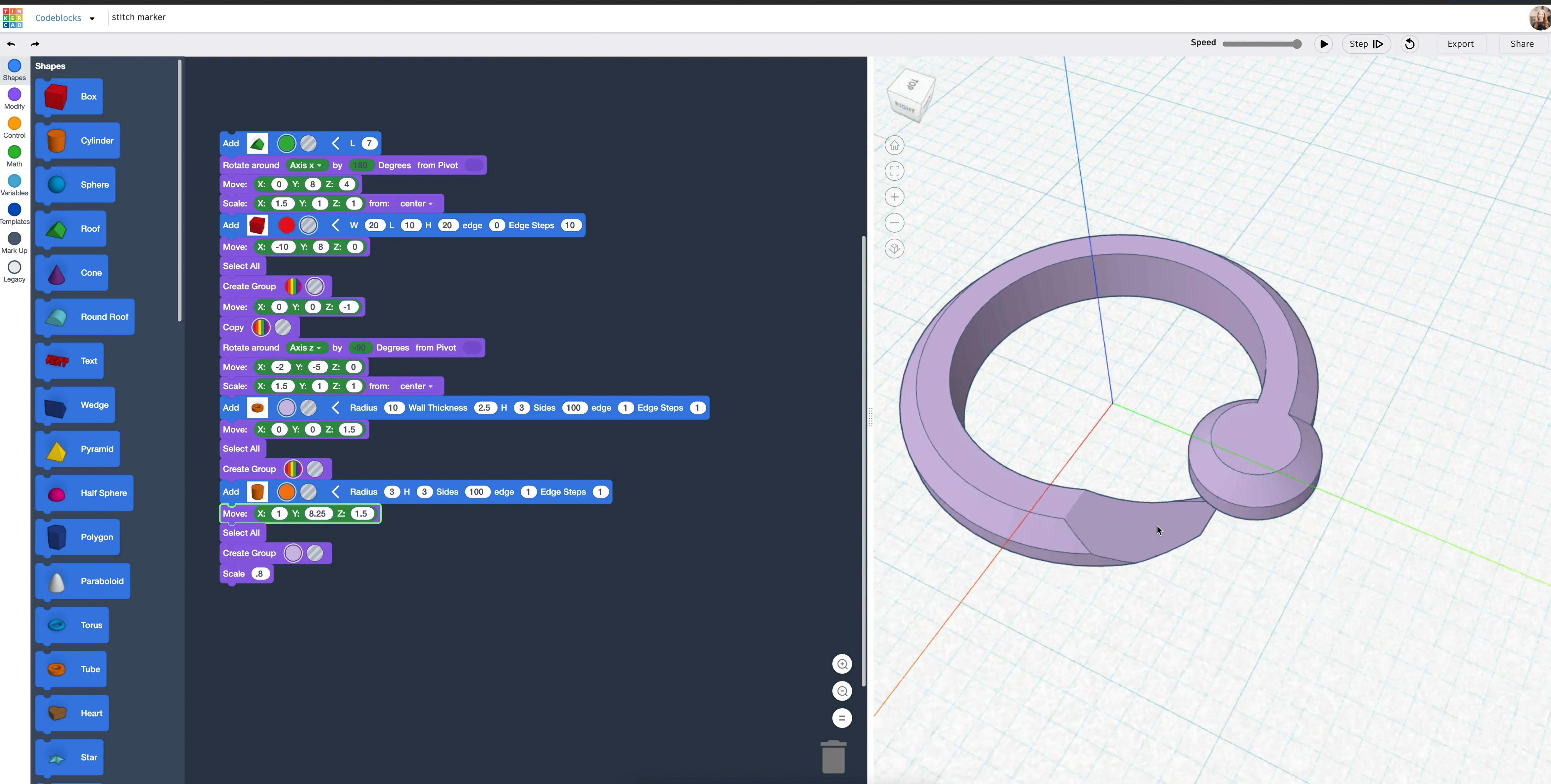The height and width of the screenshot is (784, 1551).
Task: Collapse the Add Roof block parameters arrow
Action: [x=335, y=143]
